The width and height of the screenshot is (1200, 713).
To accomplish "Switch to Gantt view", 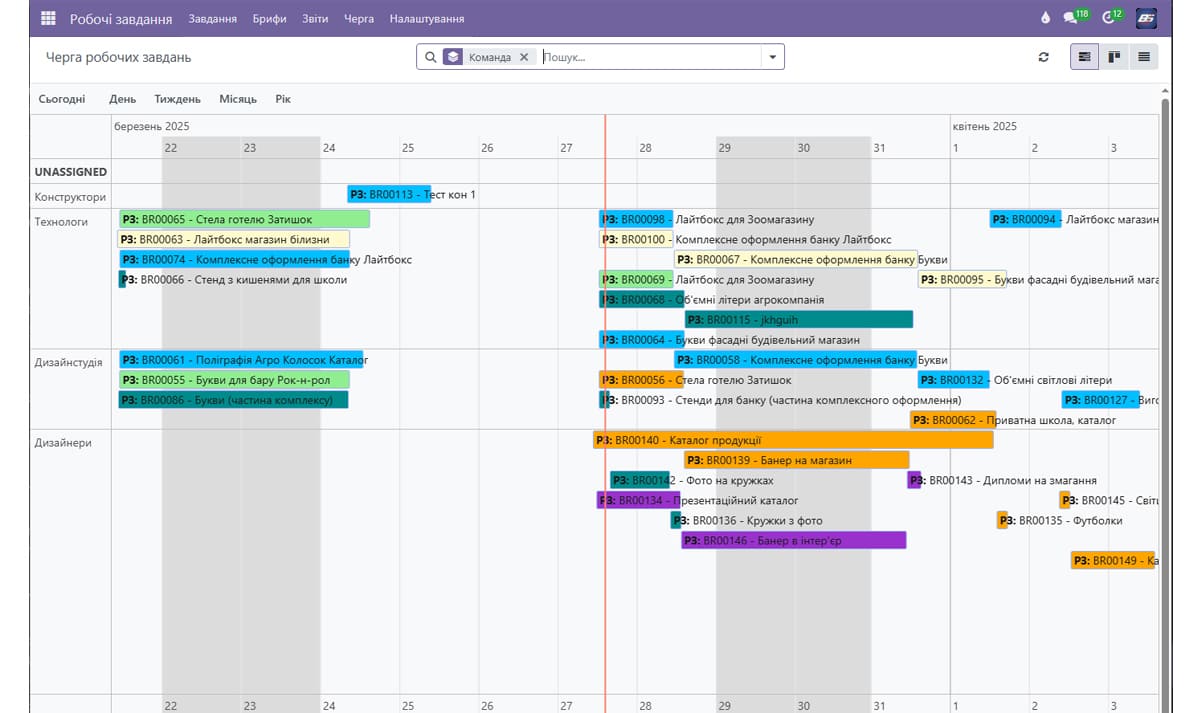I will pos(1084,57).
